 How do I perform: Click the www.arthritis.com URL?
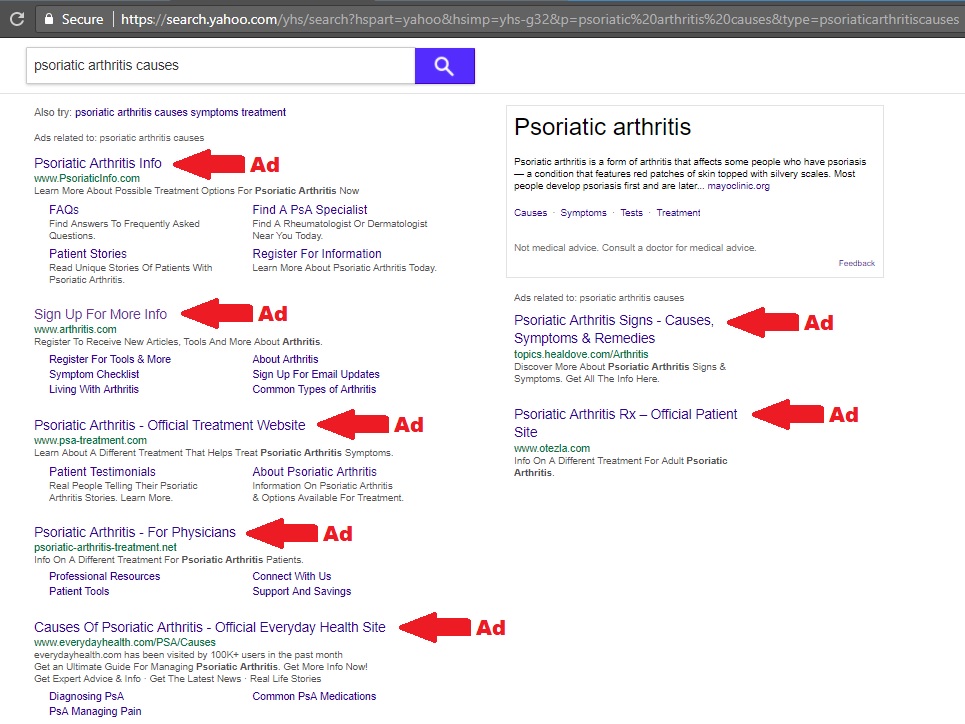pyautogui.click(x=75, y=329)
